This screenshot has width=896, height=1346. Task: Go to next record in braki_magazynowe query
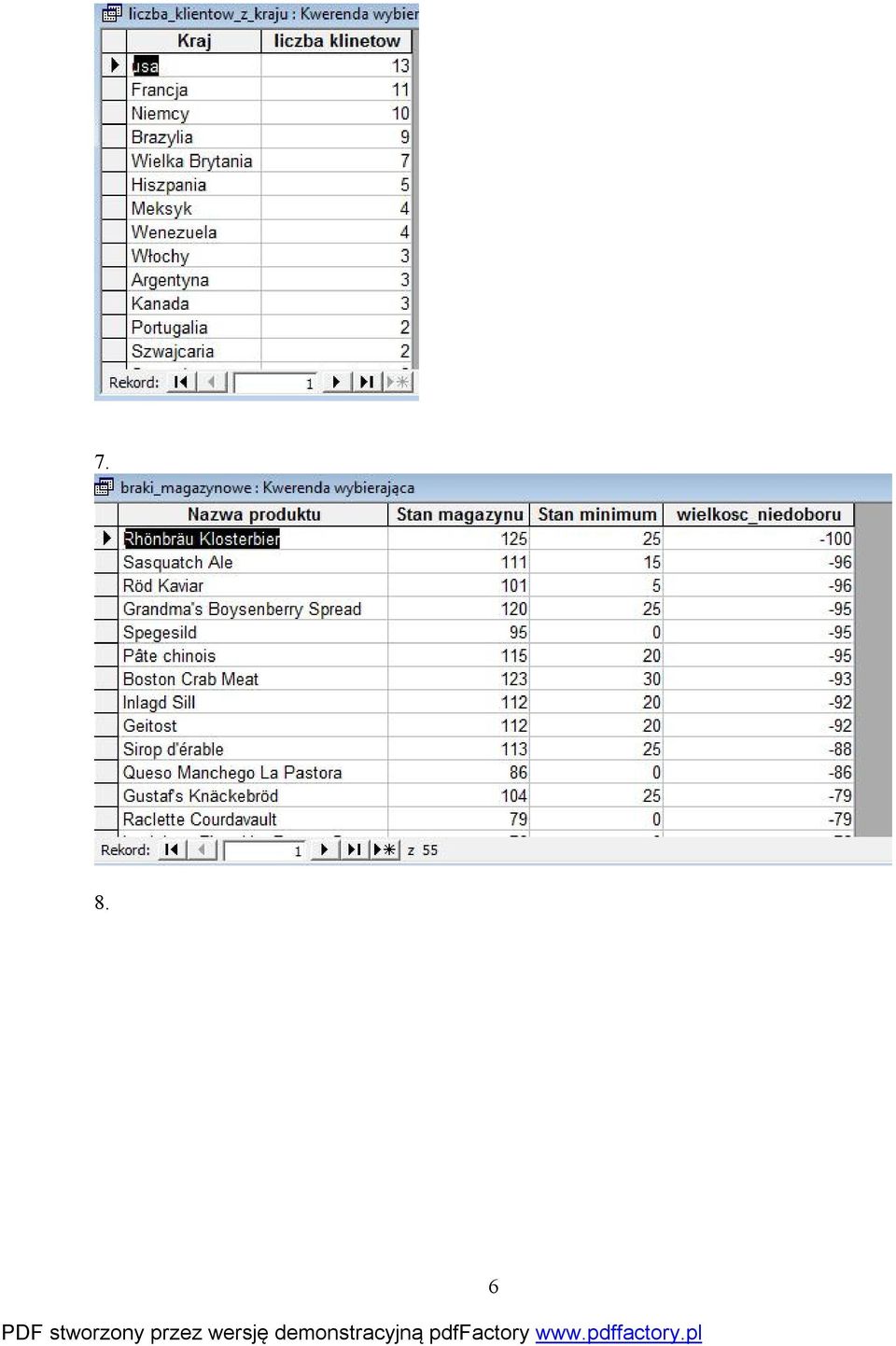[x=325, y=849]
